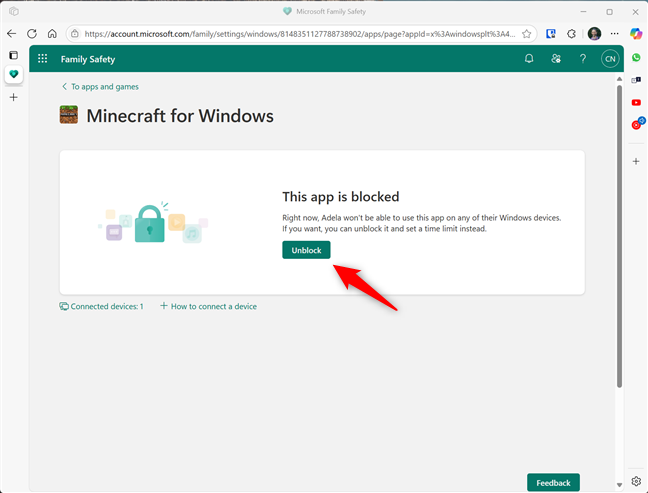Open the Microsoft app launcher grid
The height and width of the screenshot is (493, 648).
point(43,59)
